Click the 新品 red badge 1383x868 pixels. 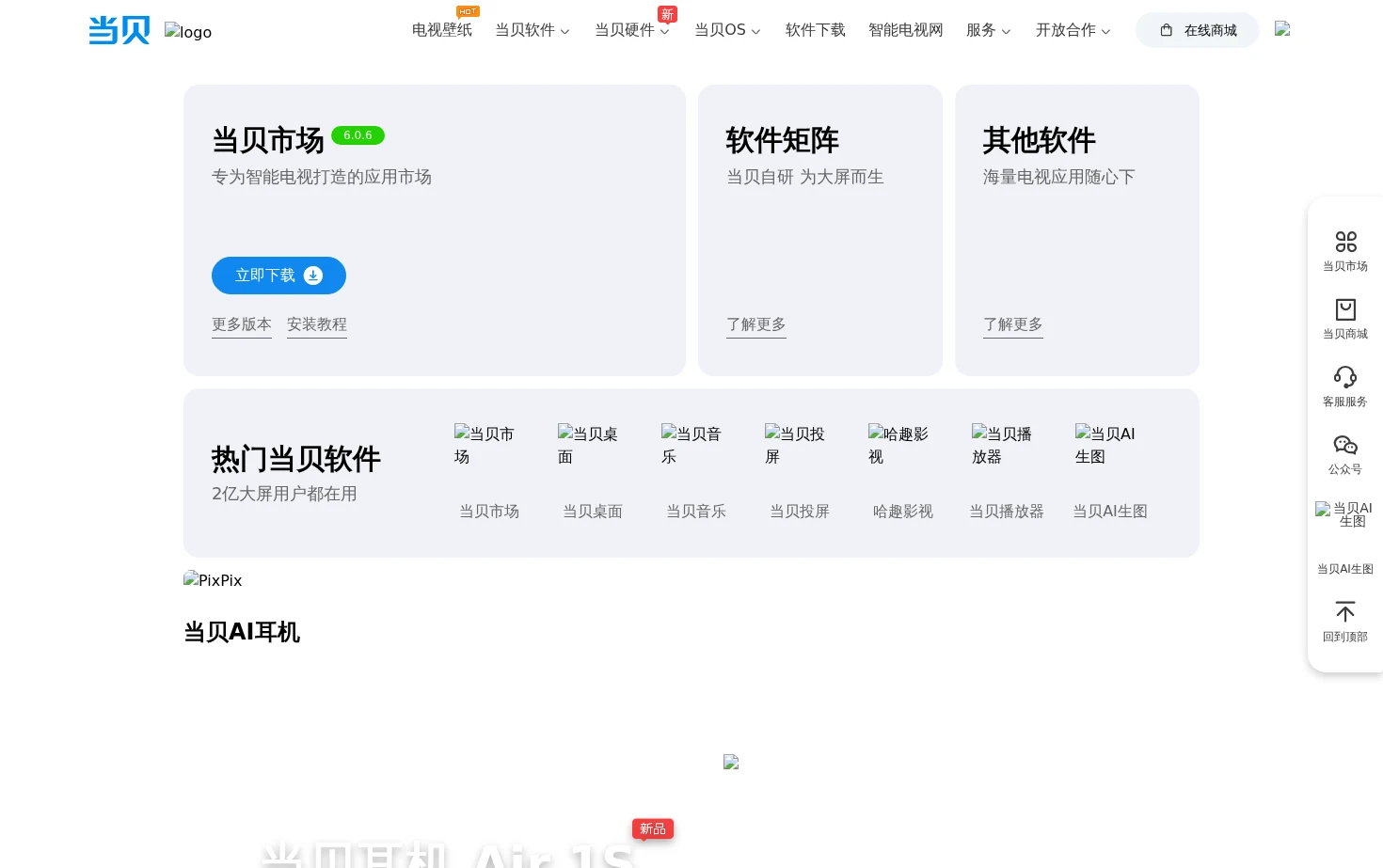pyautogui.click(x=653, y=829)
